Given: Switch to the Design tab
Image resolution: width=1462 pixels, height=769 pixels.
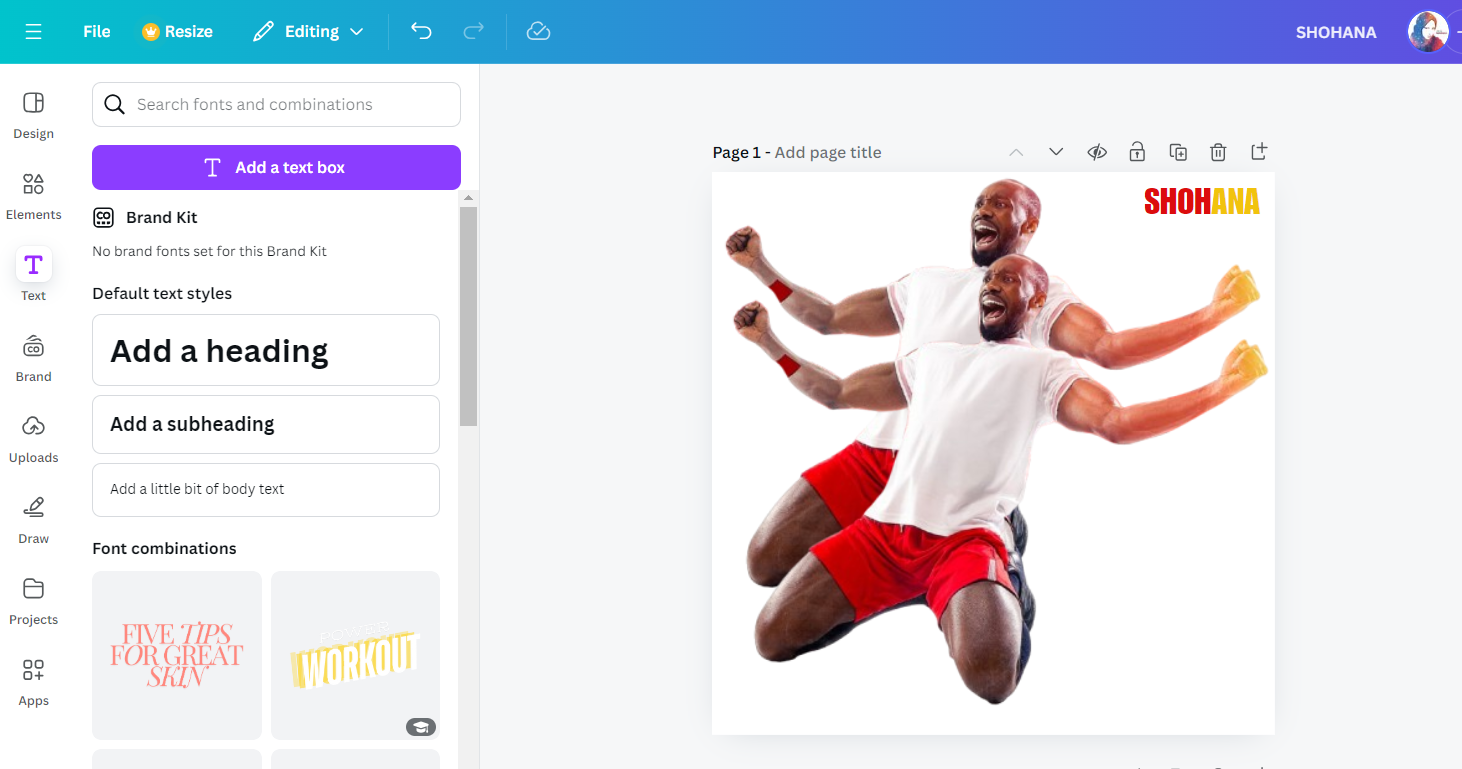Looking at the screenshot, I should (x=33, y=114).
